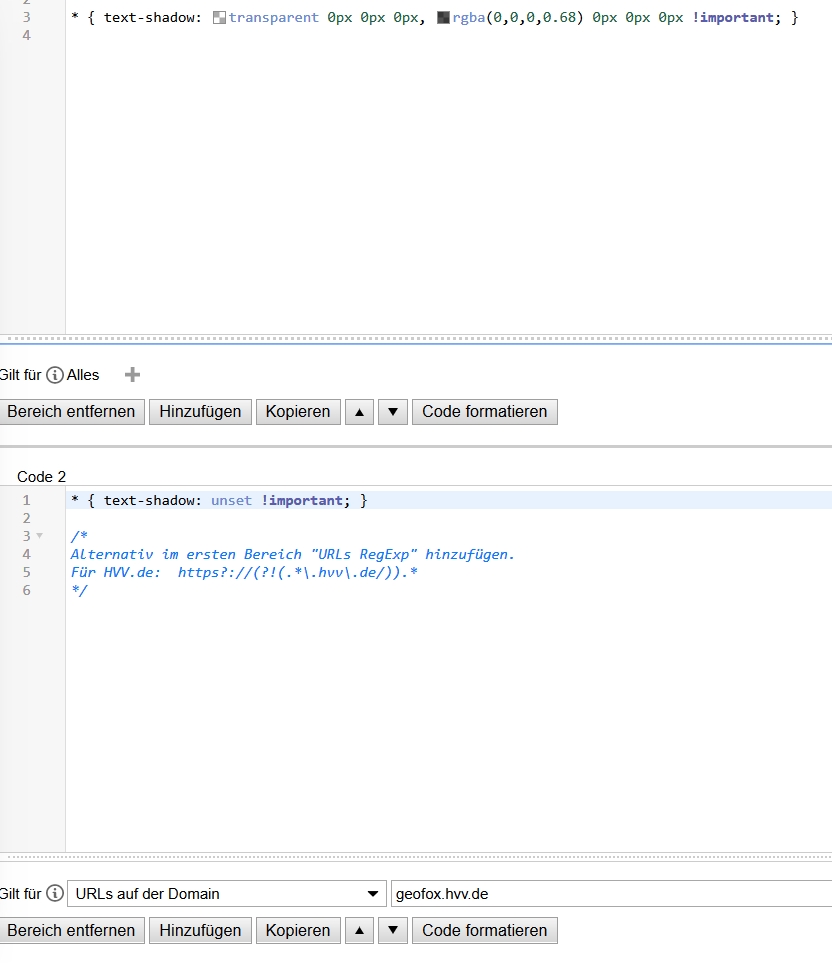Viewport: 832px width, 963px height.
Task: Remove Code 2 section via 'Bereich entfernen'
Action: (x=71, y=931)
